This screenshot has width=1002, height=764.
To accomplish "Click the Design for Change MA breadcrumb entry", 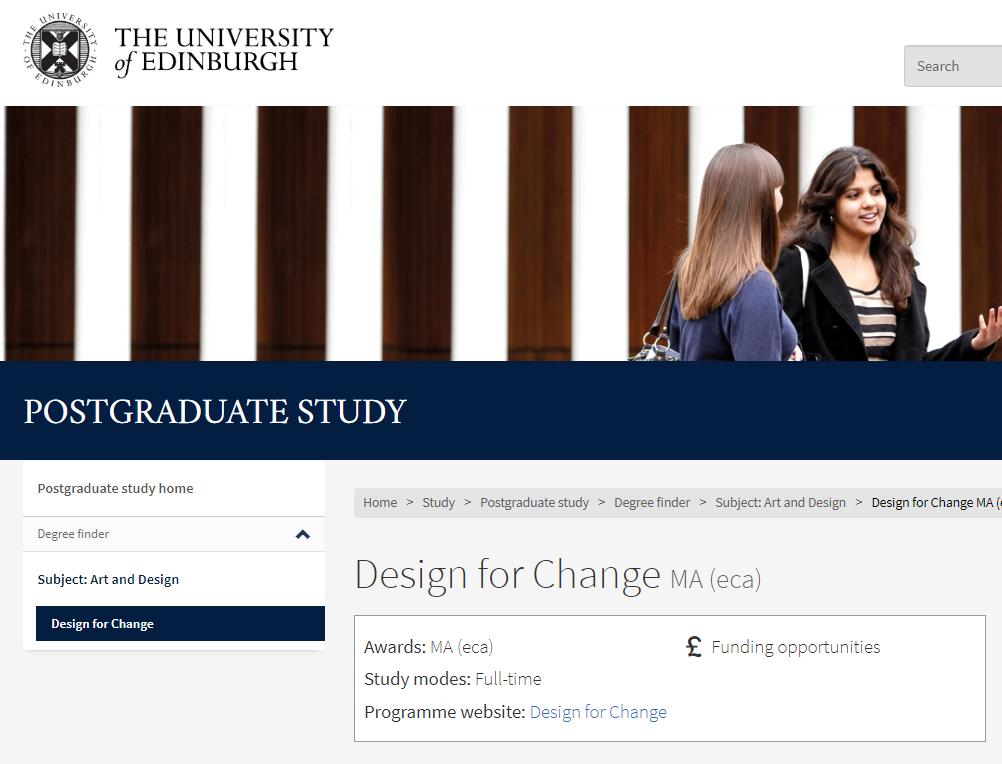I will (936, 503).
